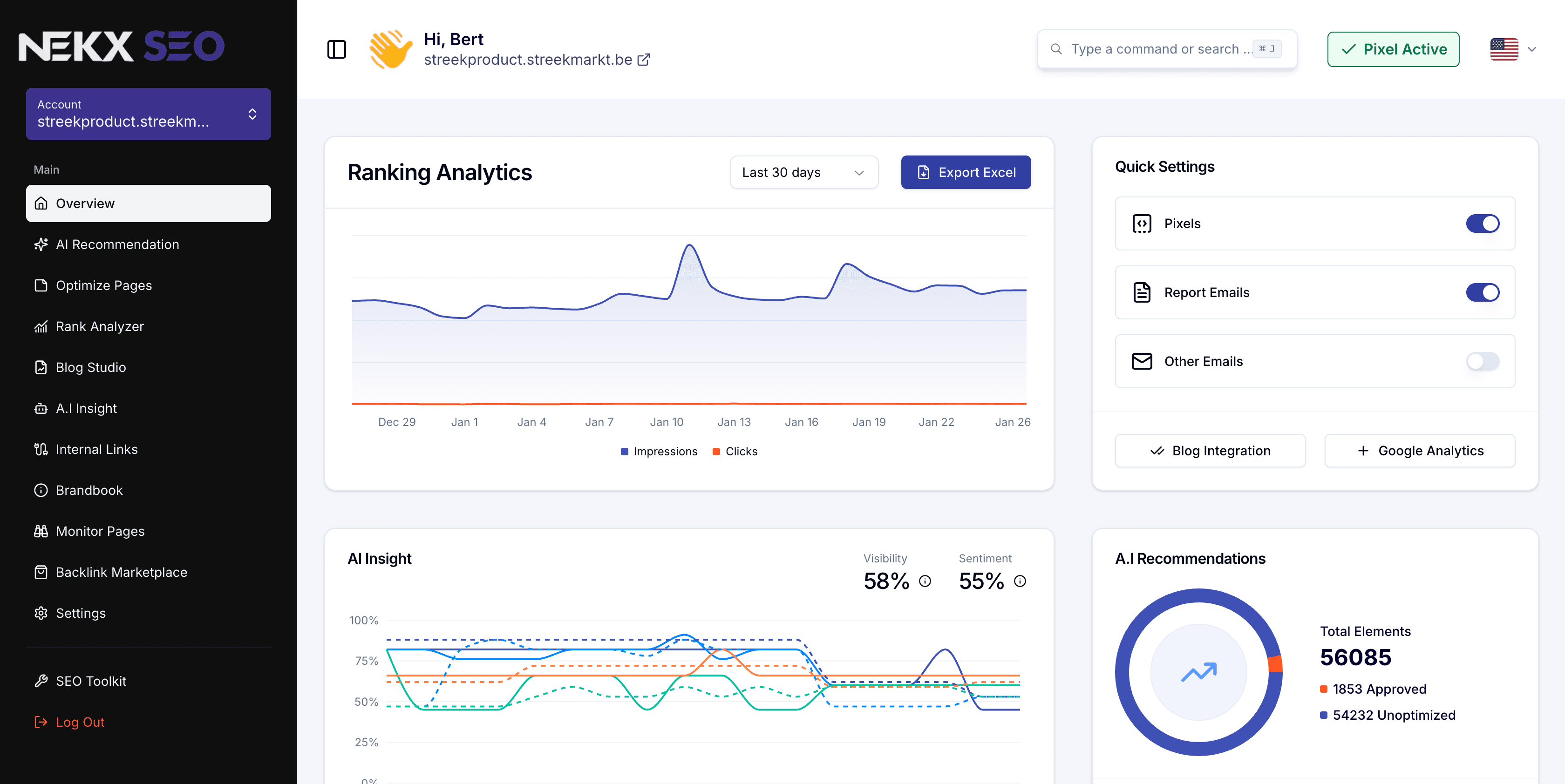Click the Backlink Marketplace bag icon
The image size is (1565, 784).
[41, 572]
